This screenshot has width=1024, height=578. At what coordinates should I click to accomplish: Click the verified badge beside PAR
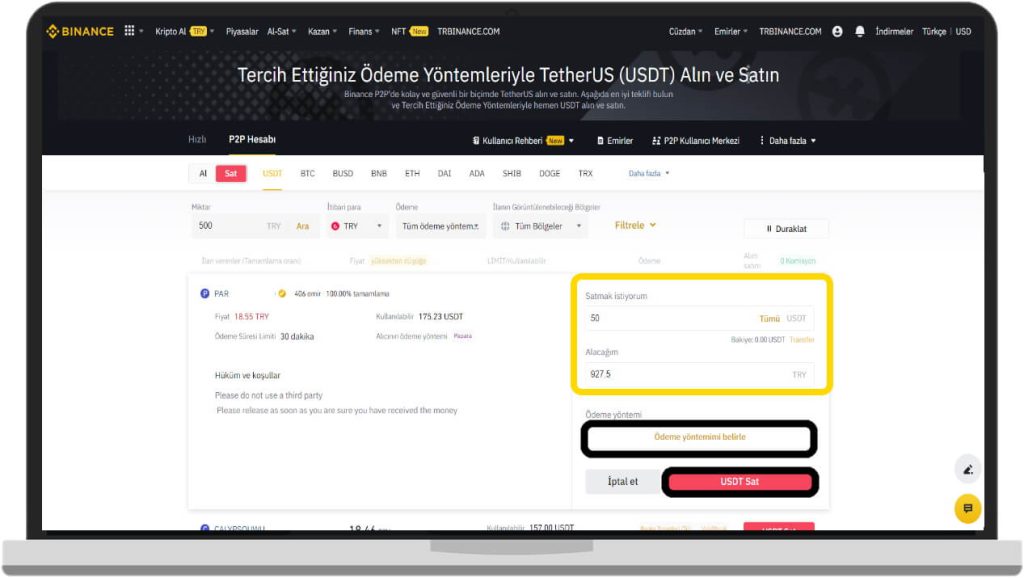[x=281, y=294]
